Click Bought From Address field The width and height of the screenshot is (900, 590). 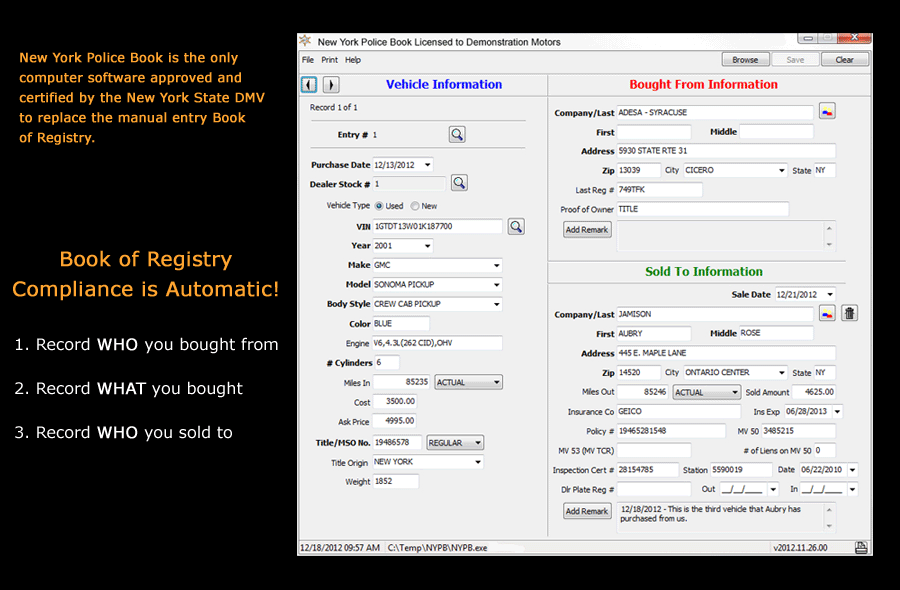point(726,151)
